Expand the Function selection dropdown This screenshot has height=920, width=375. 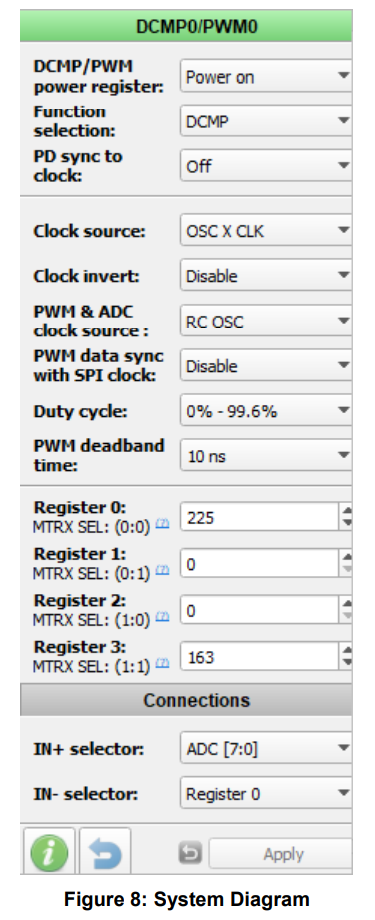[266, 121]
